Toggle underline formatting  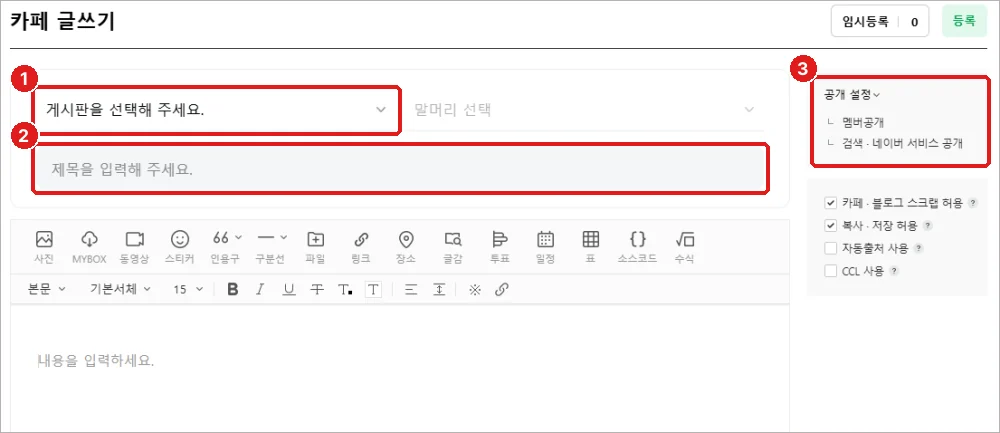pos(289,290)
